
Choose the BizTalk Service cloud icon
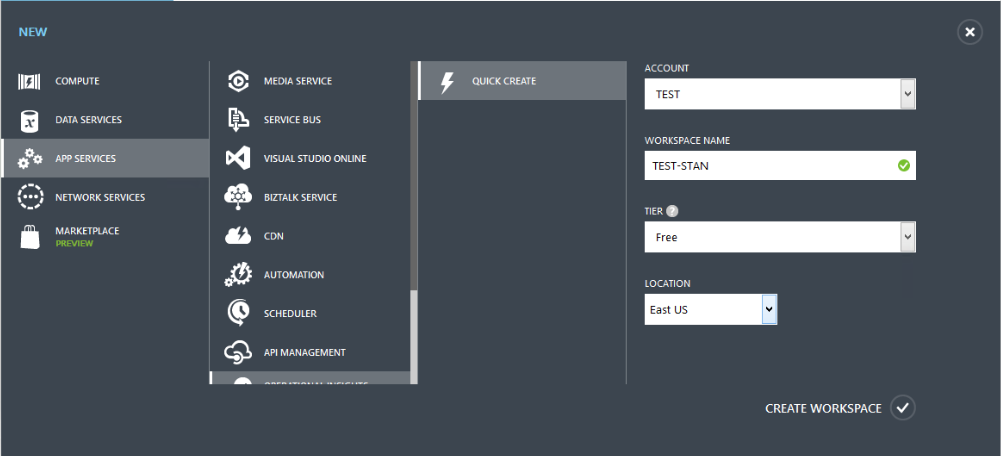pyautogui.click(x=238, y=197)
